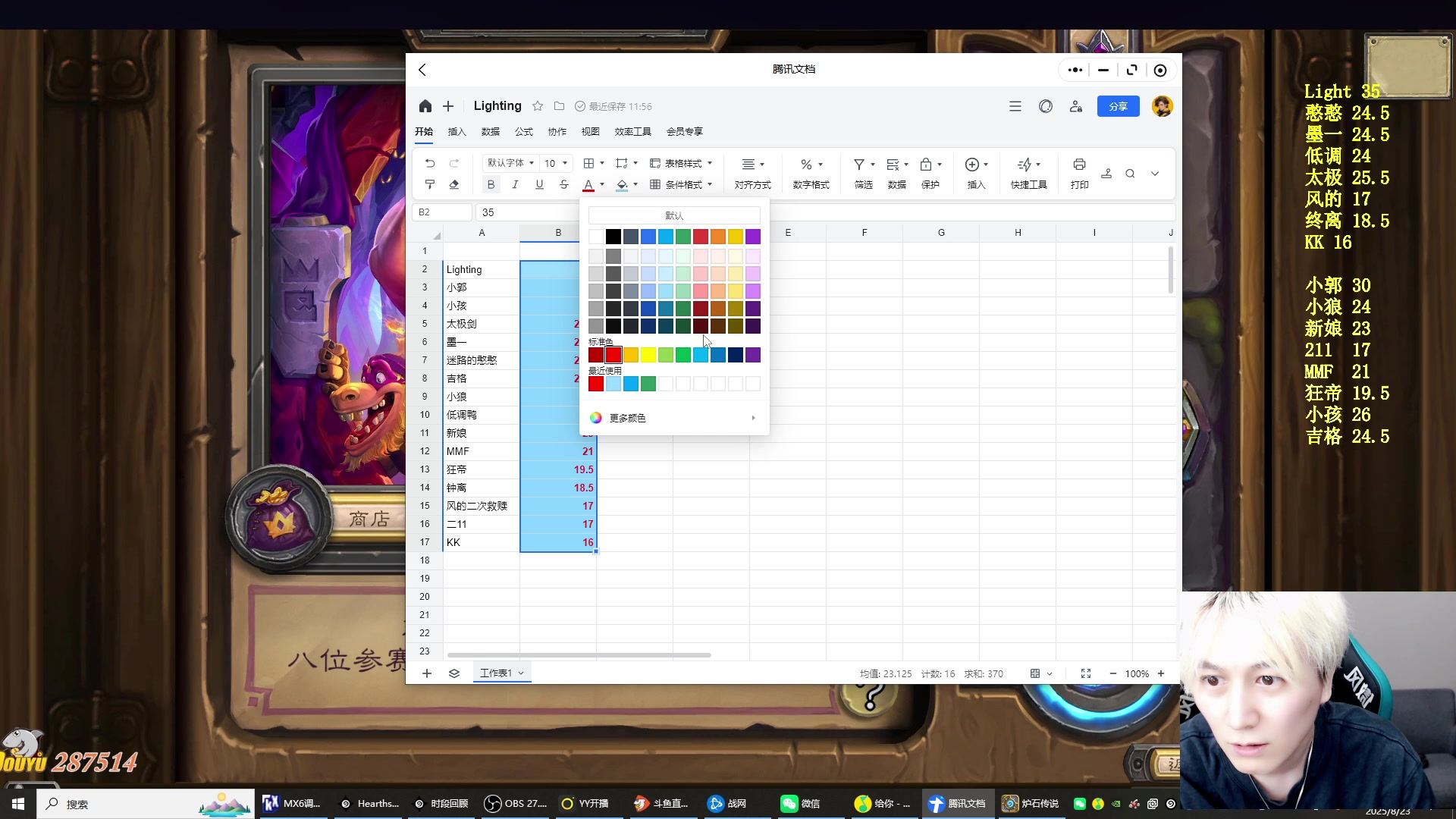Toggle italic formatting
Image resolution: width=1456 pixels, height=819 pixels.
pos(515,184)
